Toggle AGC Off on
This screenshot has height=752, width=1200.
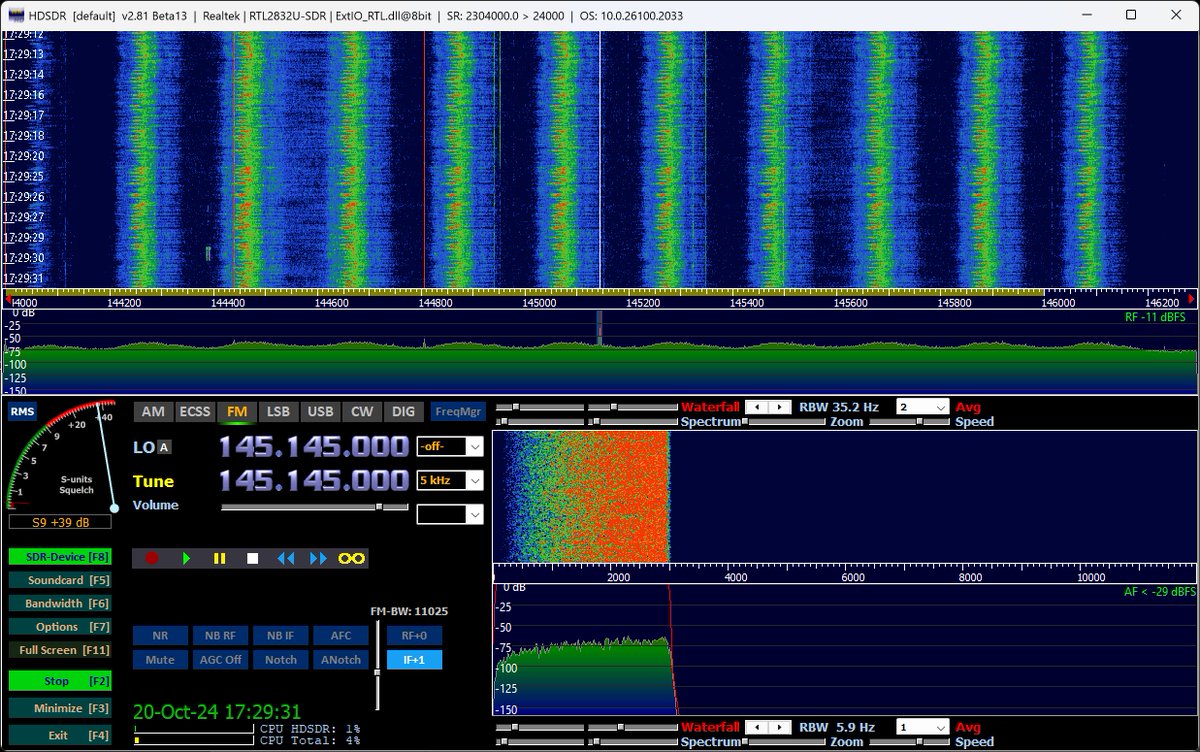[x=220, y=659]
